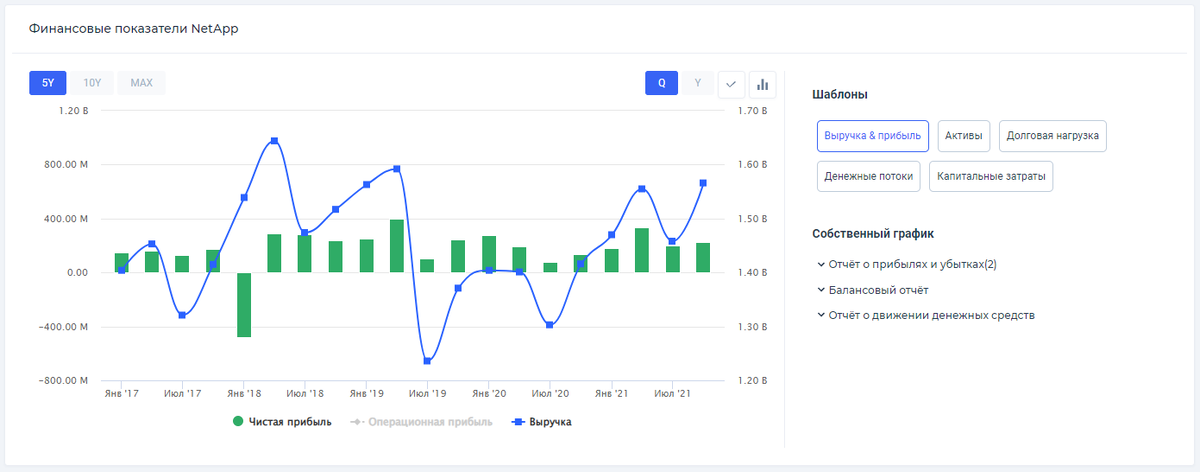The height and width of the screenshot is (472, 1200).
Task: Apply the Денежные потоки template
Action: click(869, 177)
